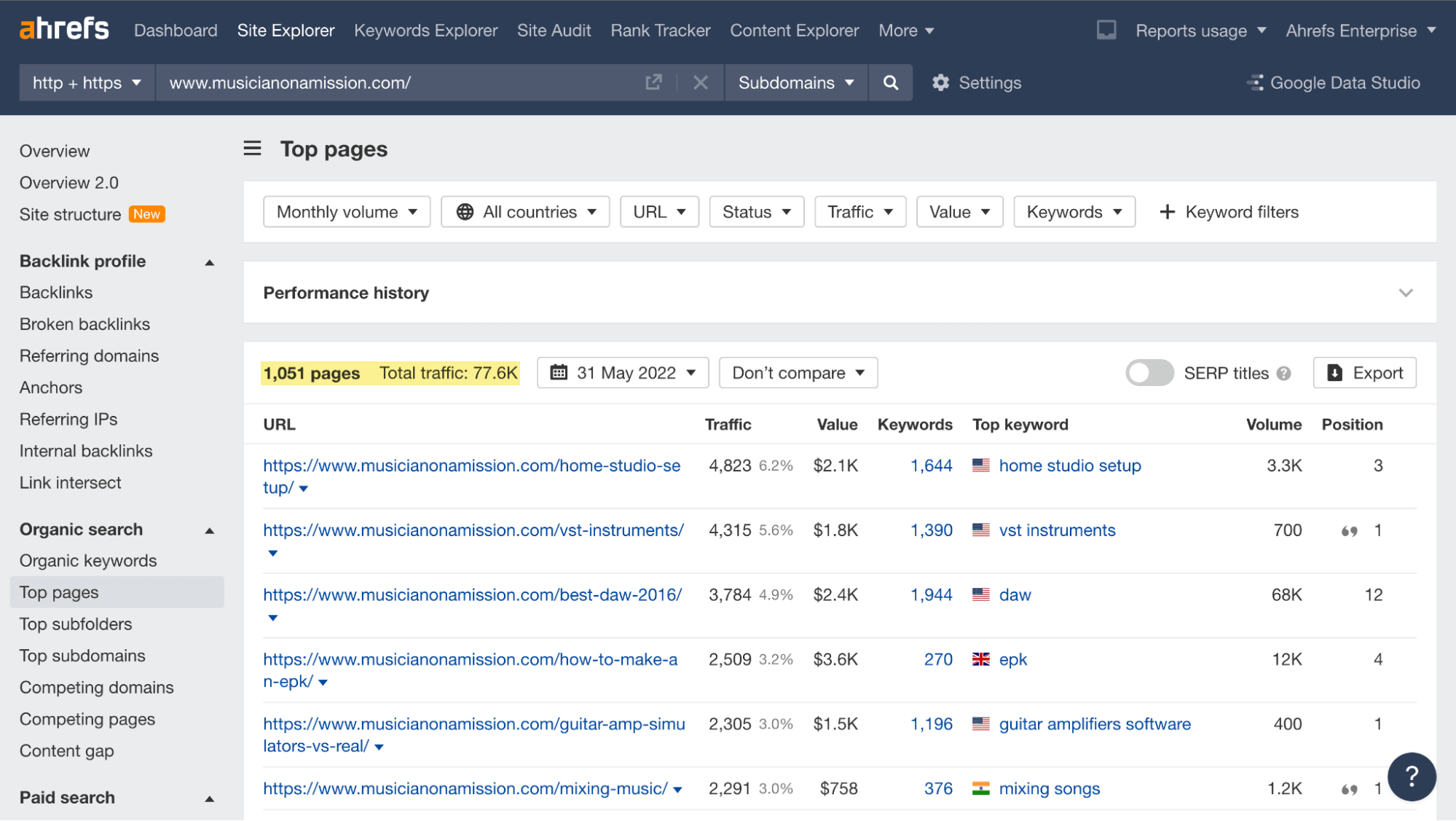Expand the Performance history panel
The image size is (1456, 821).
point(1406,293)
